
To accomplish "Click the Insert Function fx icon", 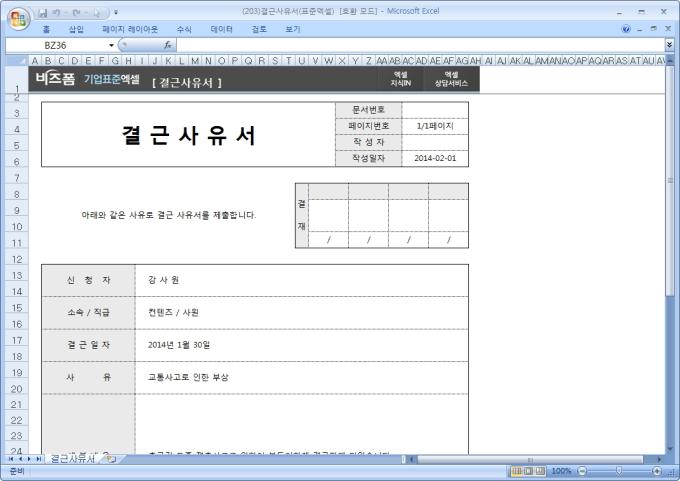I will tap(168, 45).
